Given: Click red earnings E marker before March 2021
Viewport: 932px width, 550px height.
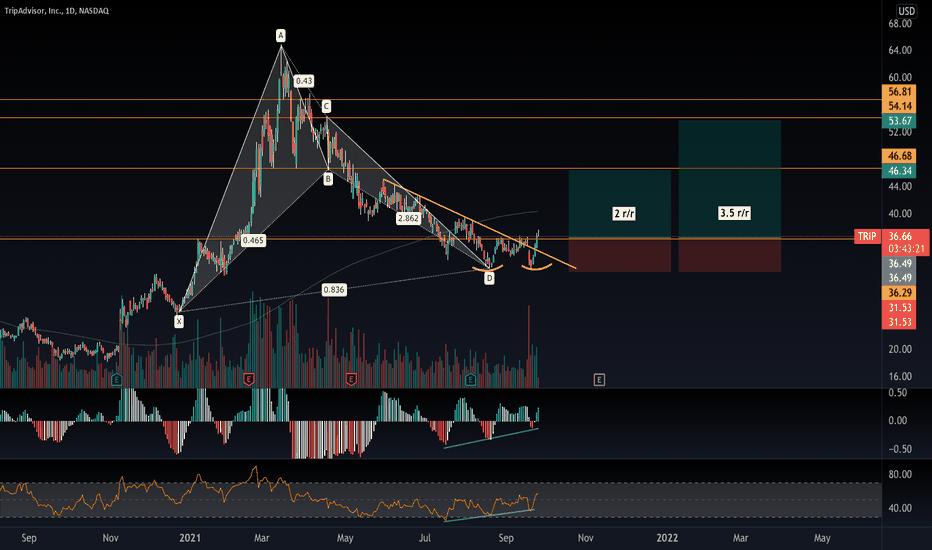Looking at the screenshot, I should click(249, 379).
